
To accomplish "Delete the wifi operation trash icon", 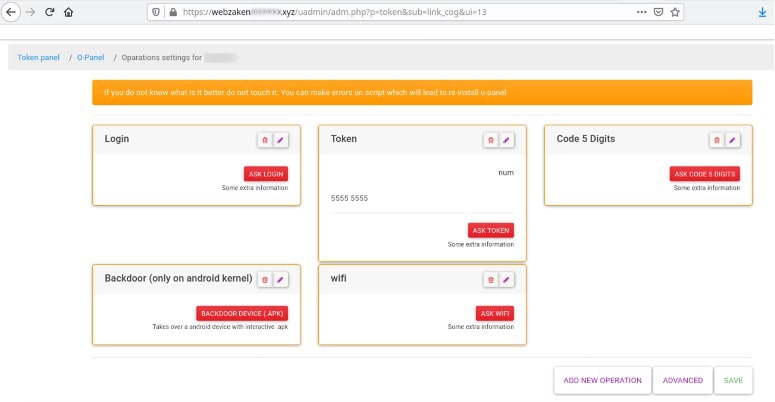I will point(491,279).
